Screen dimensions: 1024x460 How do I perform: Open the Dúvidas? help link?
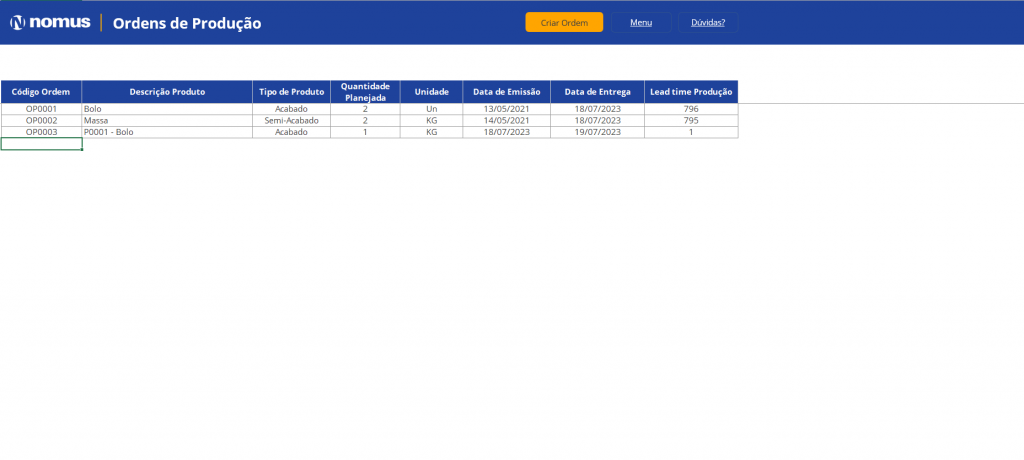tap(708, 22)
